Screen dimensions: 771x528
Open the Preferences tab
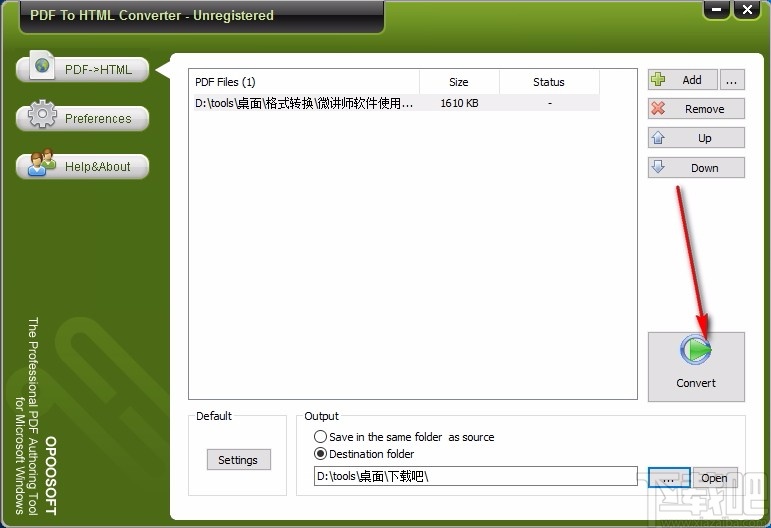83,118
